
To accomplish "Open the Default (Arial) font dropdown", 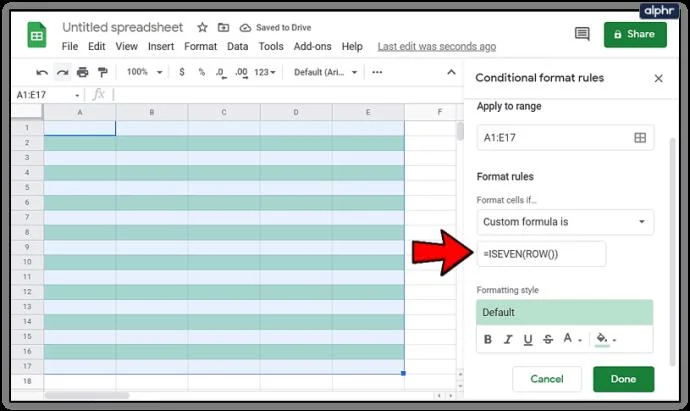I will coord(325,72).
